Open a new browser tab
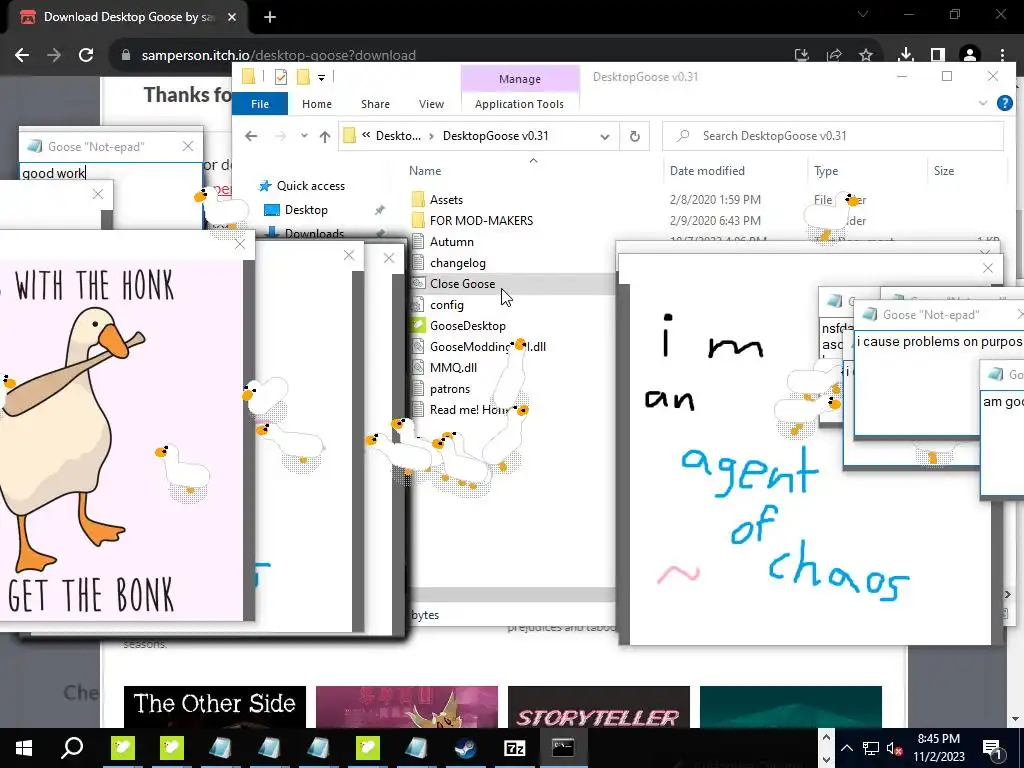This screenshot has width=1024, height=768. tap(270, 17)
